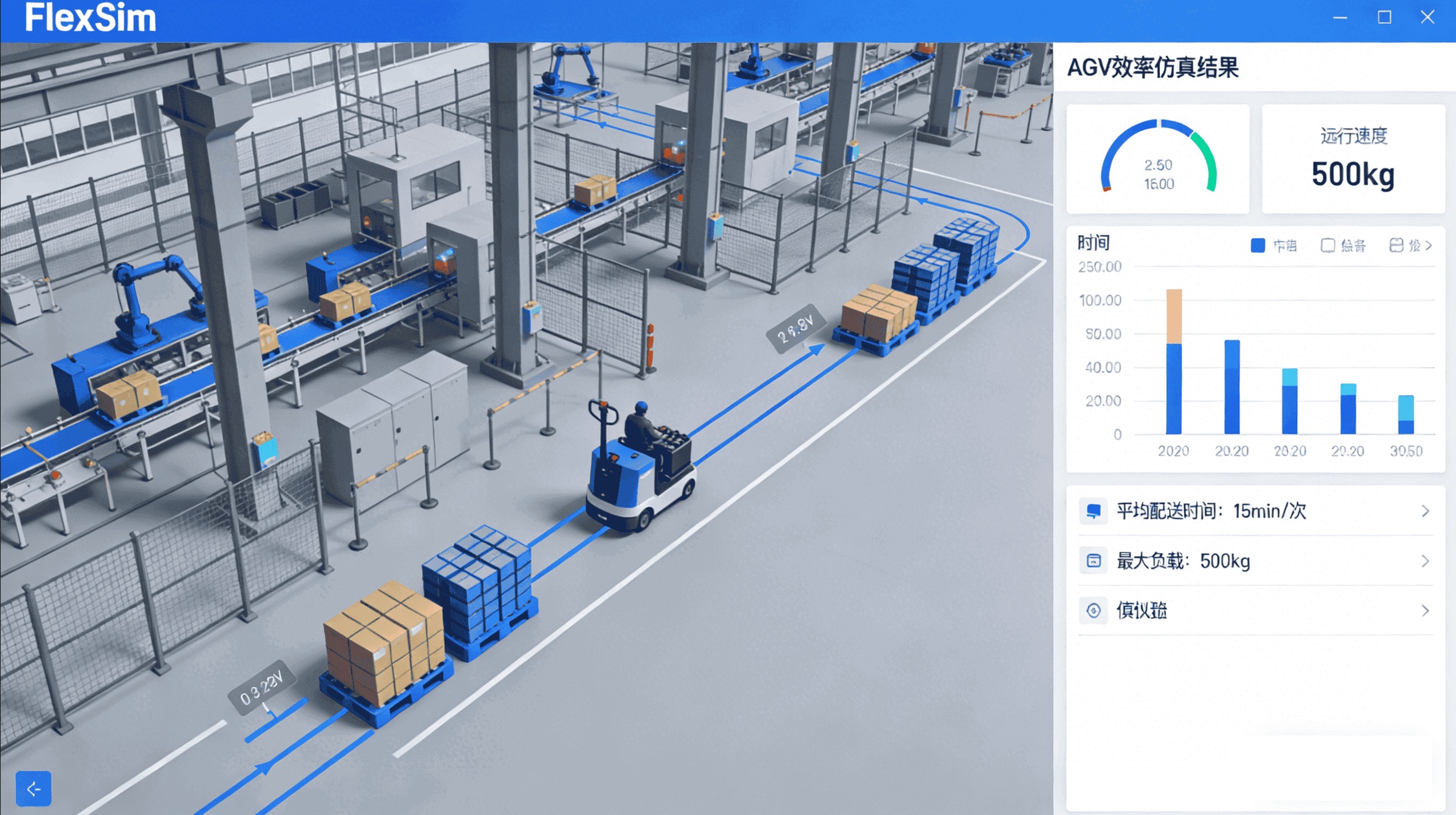Click the 500kg value card

(1352, 159)
